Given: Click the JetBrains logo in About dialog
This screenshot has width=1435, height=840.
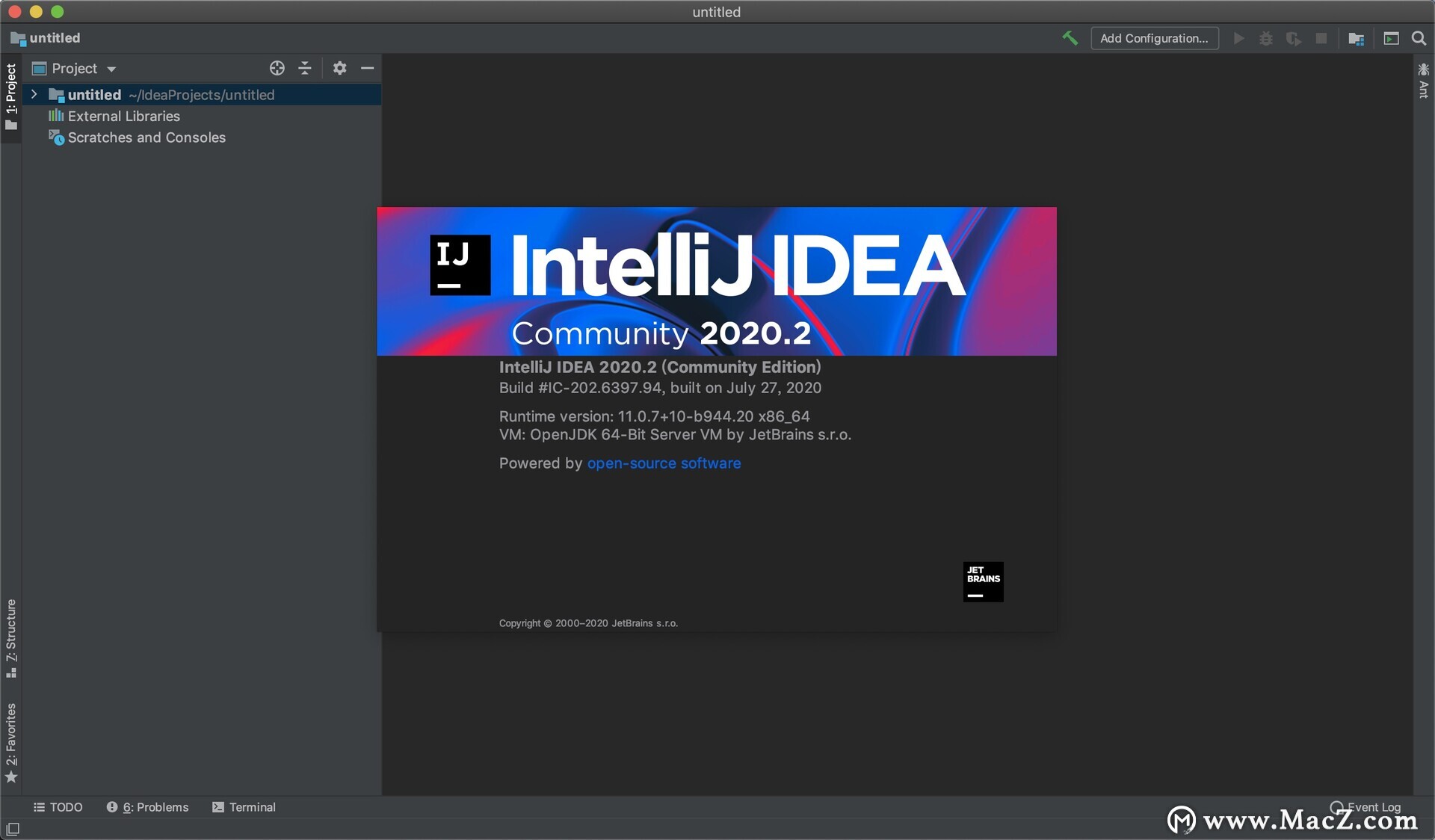Looking at the screenshot, I should (983, 581).
